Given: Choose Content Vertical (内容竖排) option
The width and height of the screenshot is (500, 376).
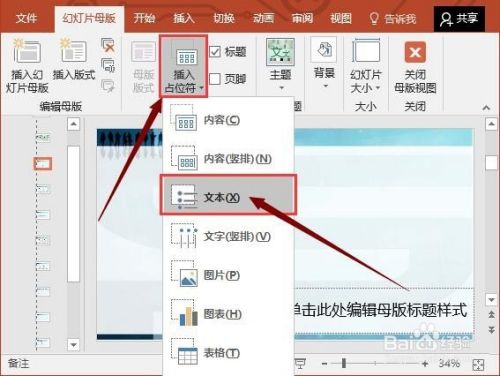Looking at the screenshot, I should pos(228,159).
